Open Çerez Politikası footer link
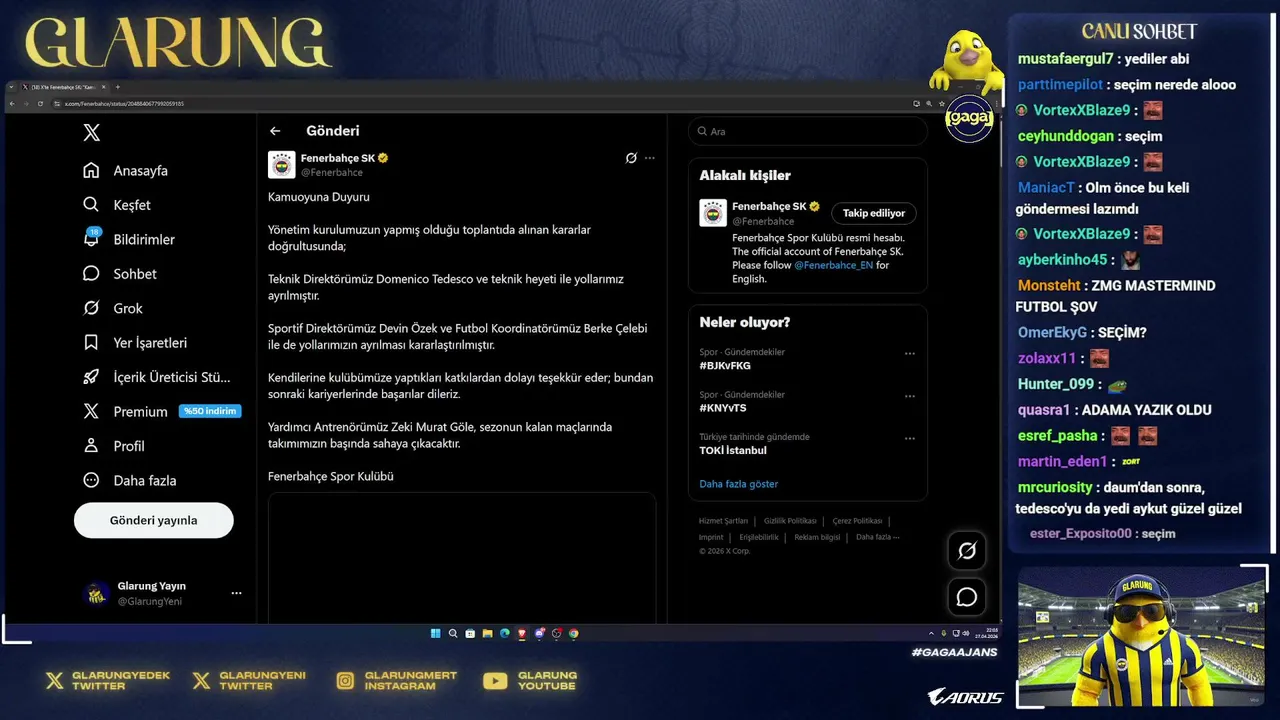 point(857,521)
